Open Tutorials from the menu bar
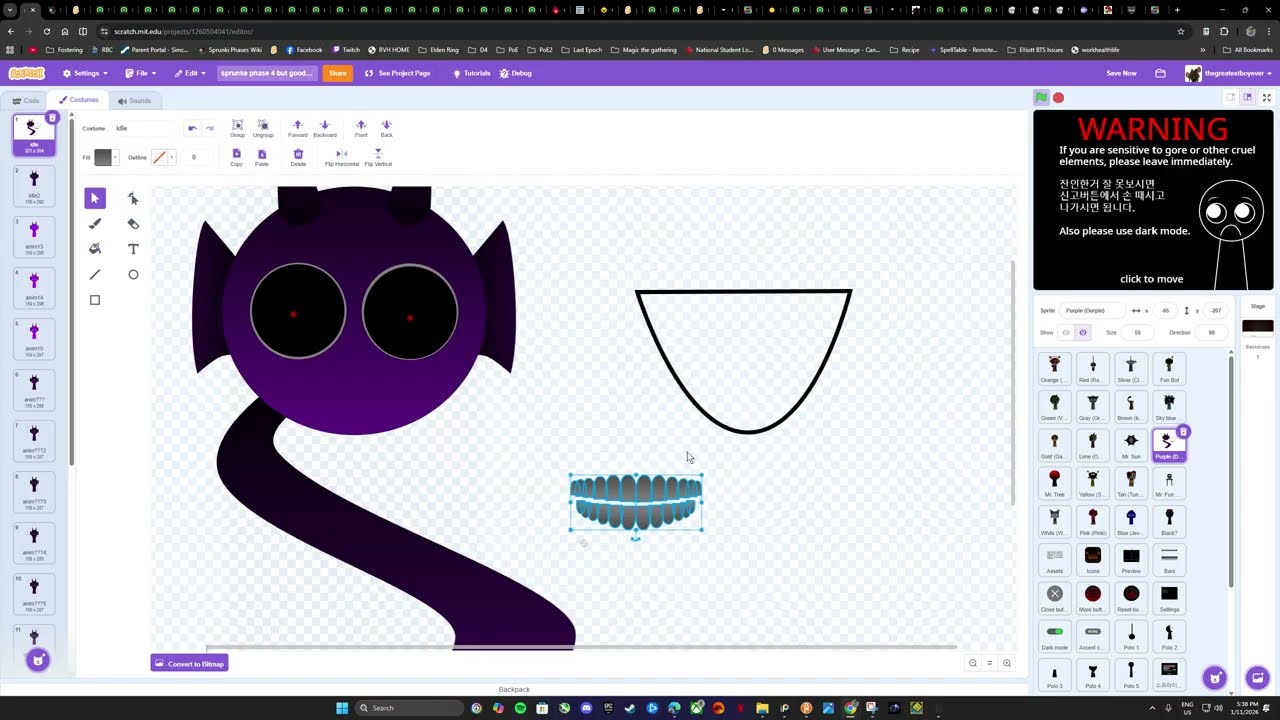 tap(471, 73)
